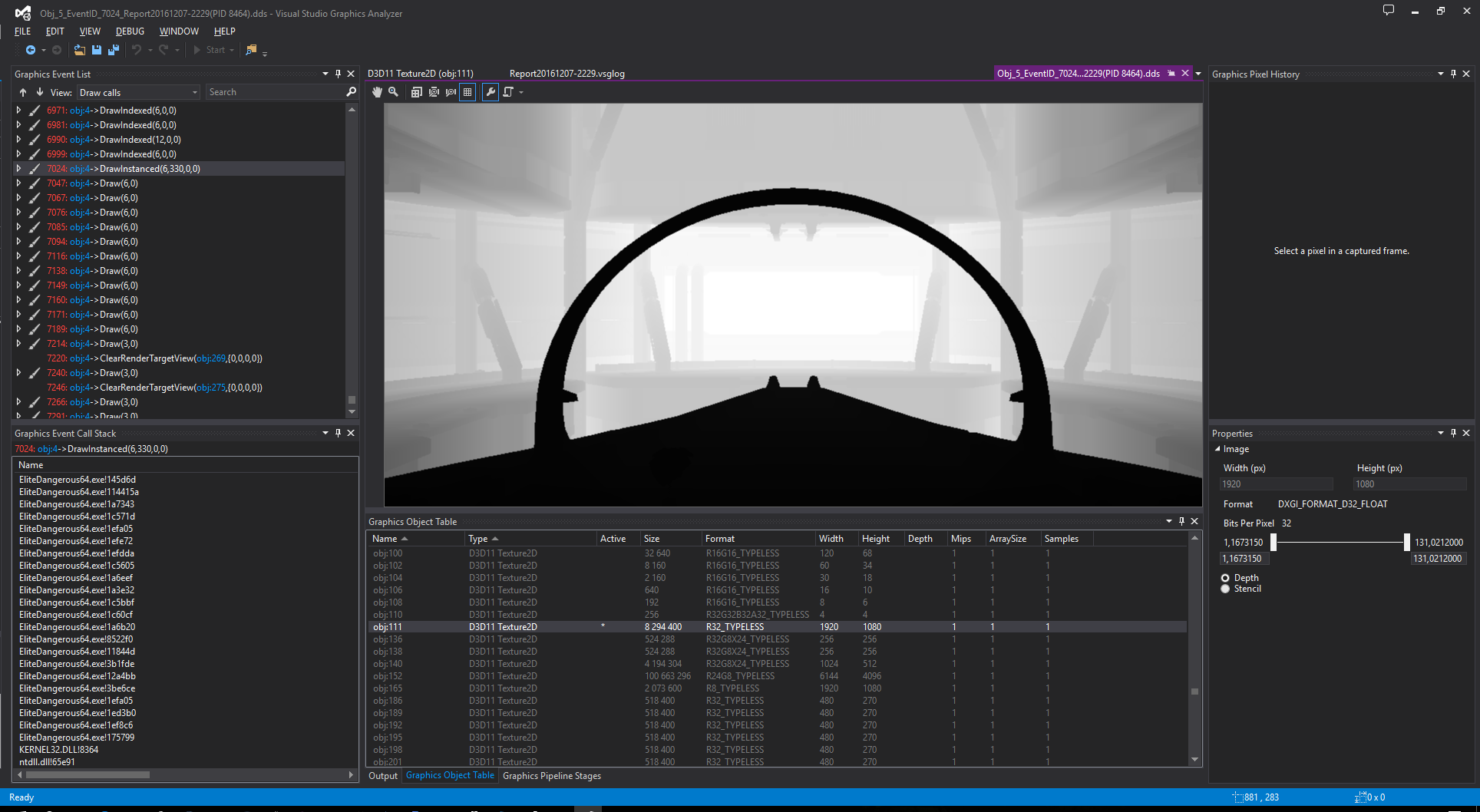Click the search magnifier in Event List
This screenshot has height=812, width=1480.
[x=351, y=92]
